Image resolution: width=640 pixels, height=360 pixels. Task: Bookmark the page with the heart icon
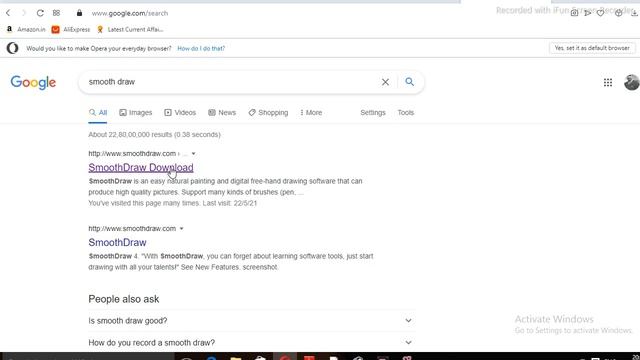point(600,13)
